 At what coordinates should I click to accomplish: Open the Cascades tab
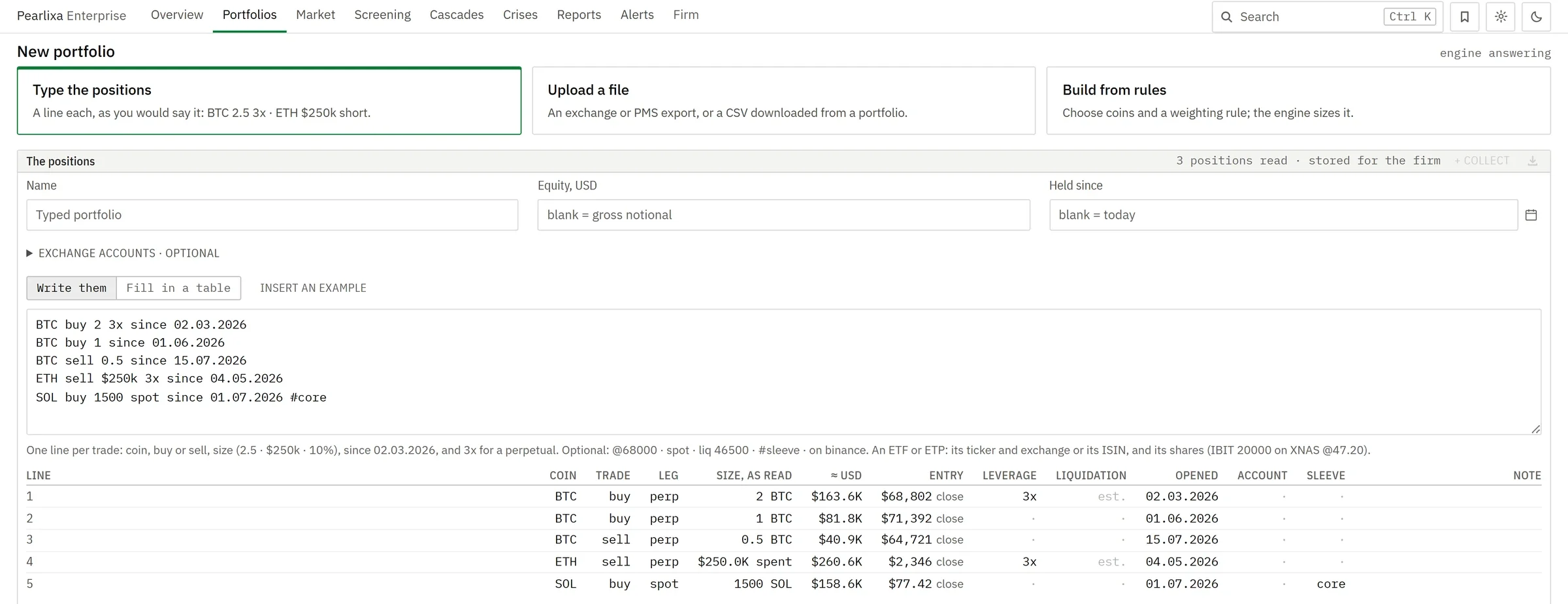pyautogui.click(x=457, y=15)
